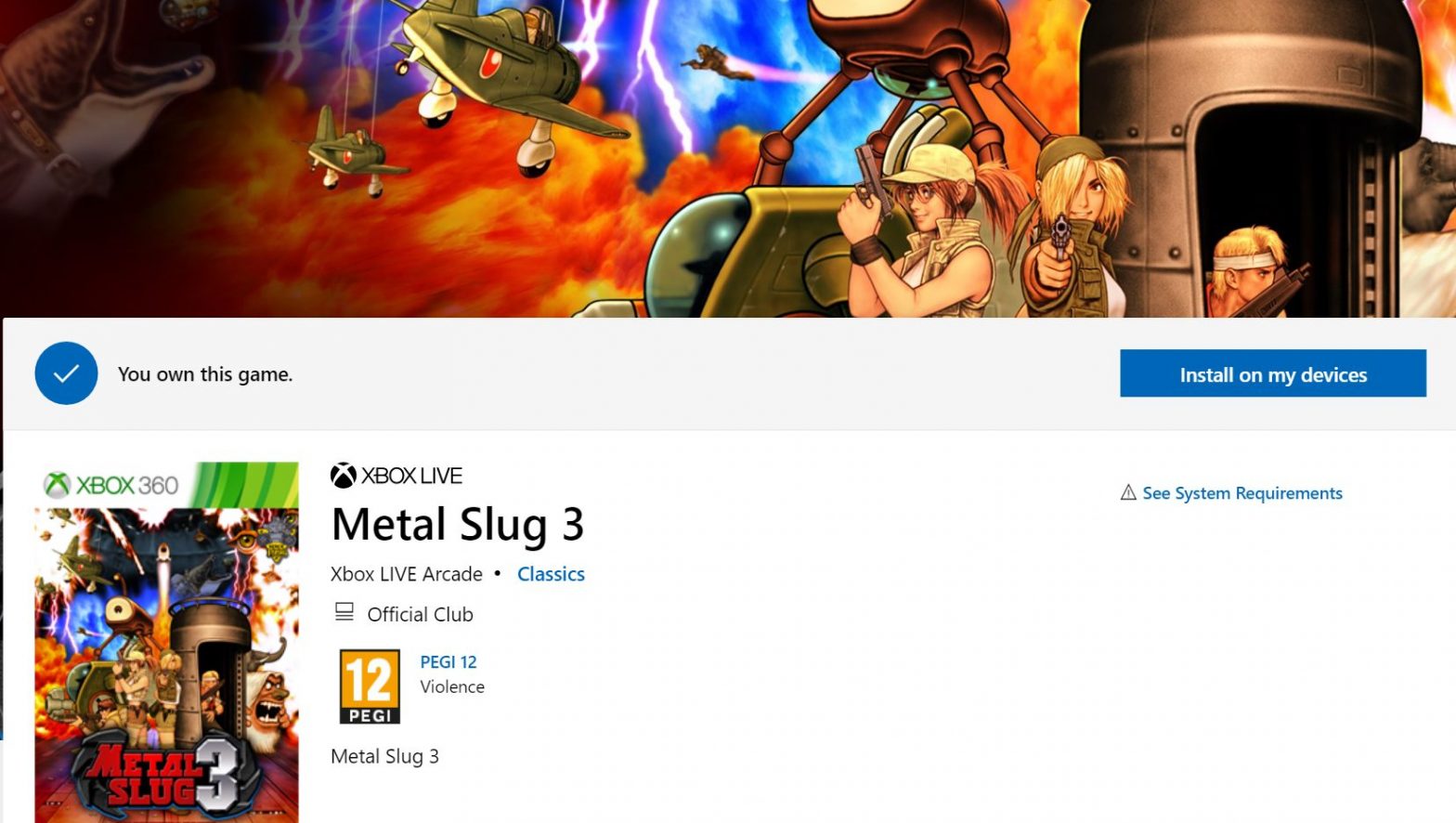Click the Xbox LIVE Arcade label
Image resolution: width=1456 pixels, height=823 pixels.
click(x=407, y=574)
